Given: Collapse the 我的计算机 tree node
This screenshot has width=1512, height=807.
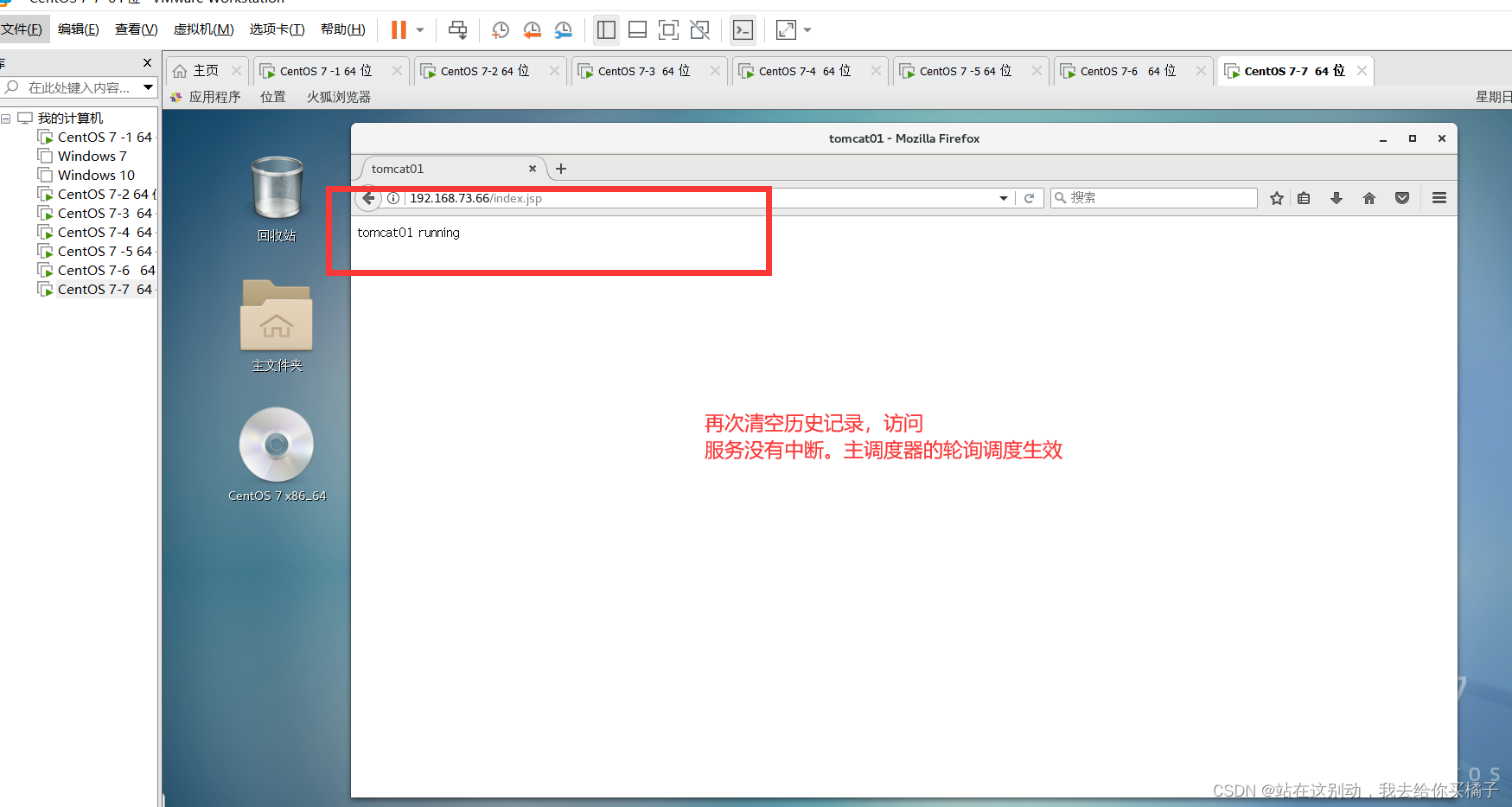Looking at the screenshot, I should pyautogui.click(x=6, y=118).
